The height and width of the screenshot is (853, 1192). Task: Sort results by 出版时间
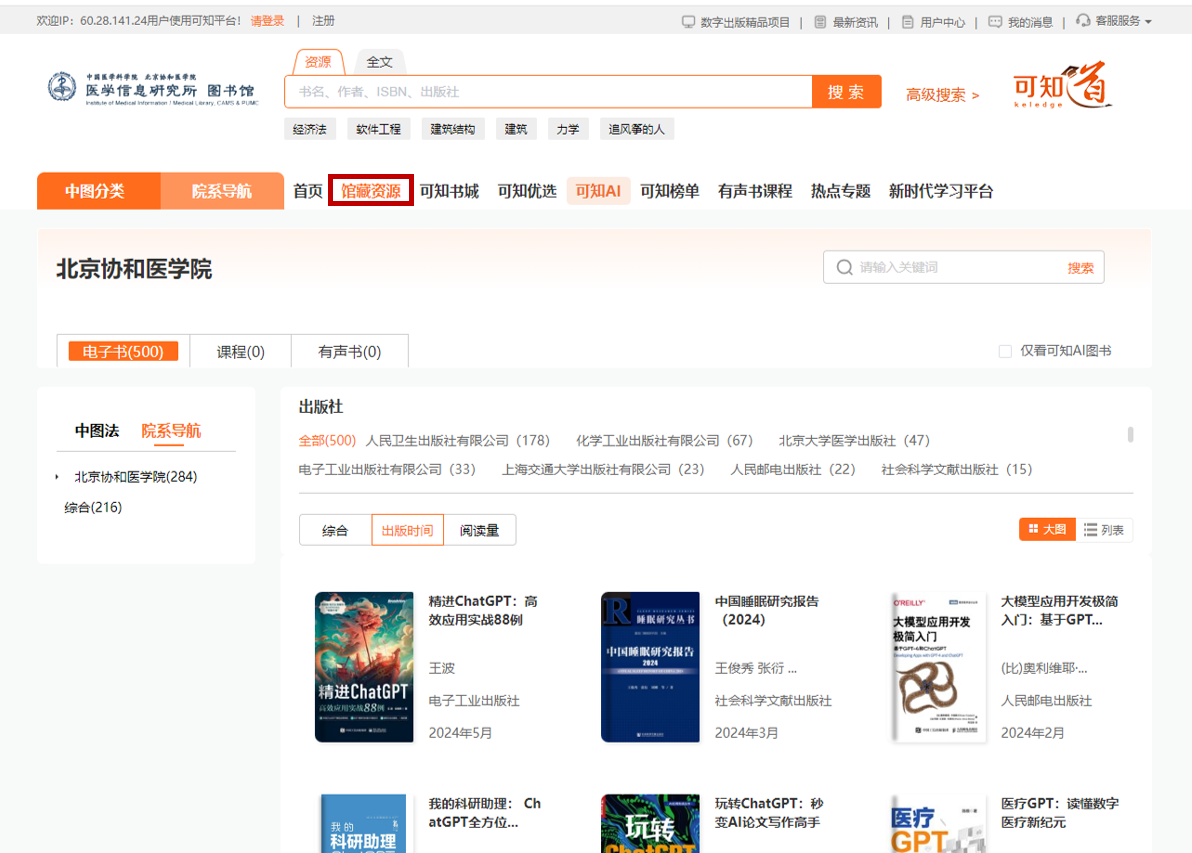(407, 531)
